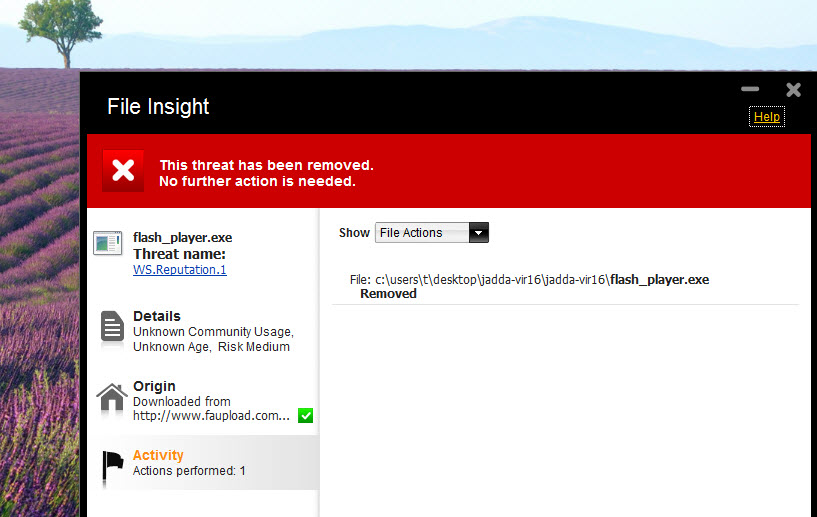817x517 pixels.
Task: Select the Origin section tab
Action: point(204,400)
